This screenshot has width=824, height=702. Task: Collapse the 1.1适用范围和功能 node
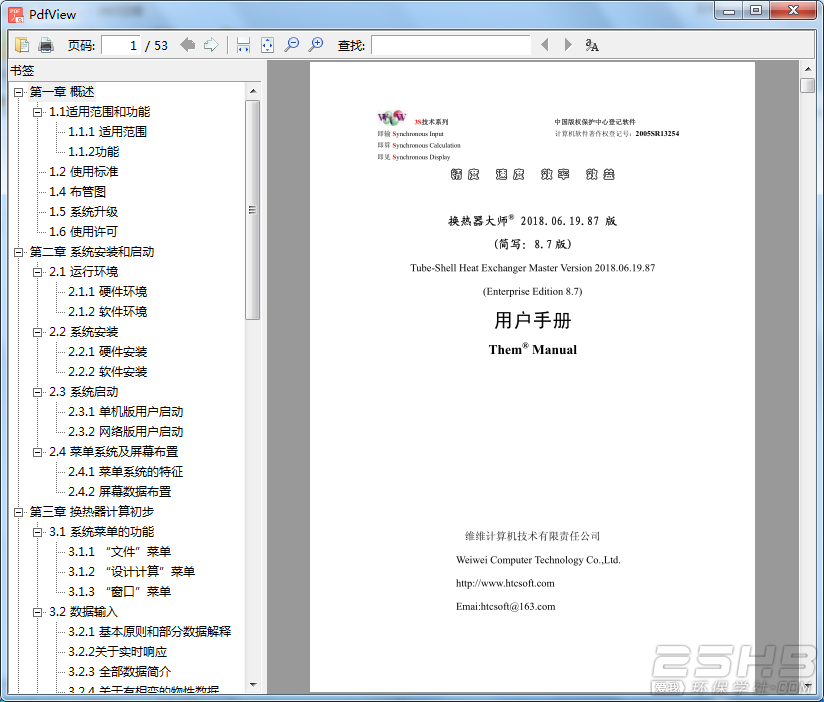pos(37,112)
